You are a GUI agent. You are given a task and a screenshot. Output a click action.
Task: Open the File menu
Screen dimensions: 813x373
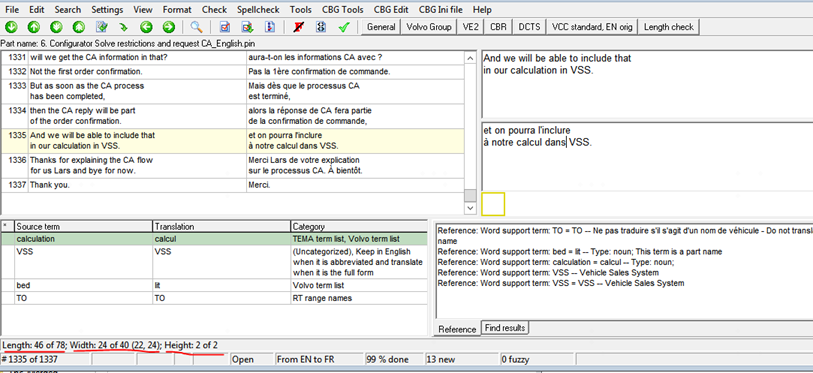pos(12,9)
